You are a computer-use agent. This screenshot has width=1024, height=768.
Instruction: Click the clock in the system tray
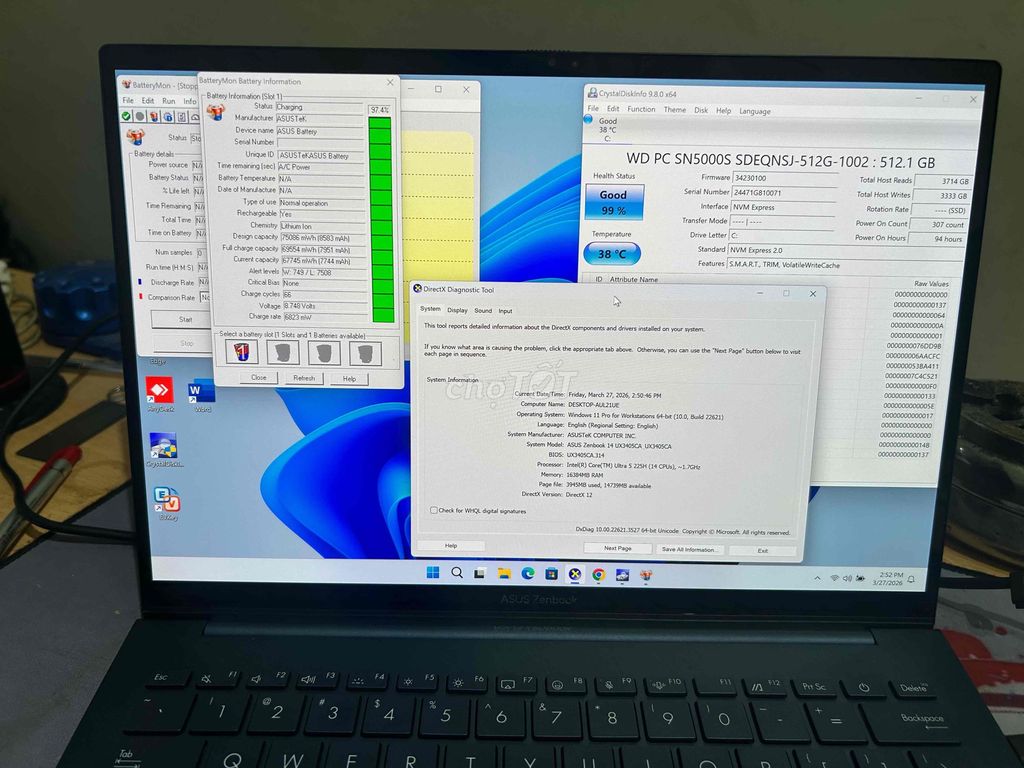(892, 577)
